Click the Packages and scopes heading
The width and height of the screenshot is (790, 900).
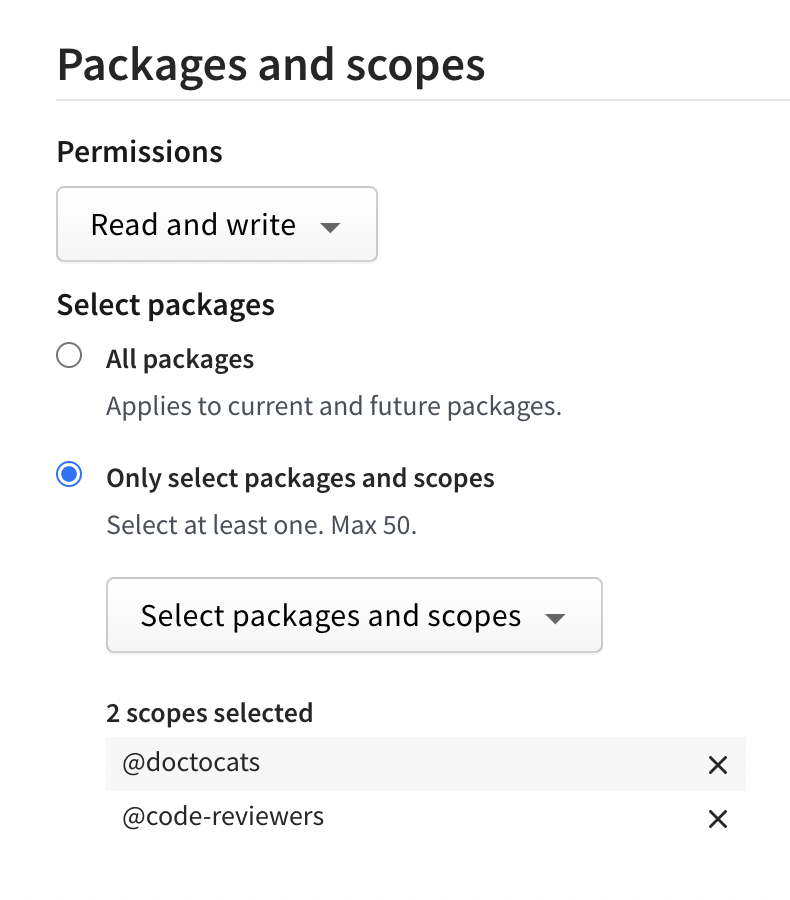click(x=271, y=64)
